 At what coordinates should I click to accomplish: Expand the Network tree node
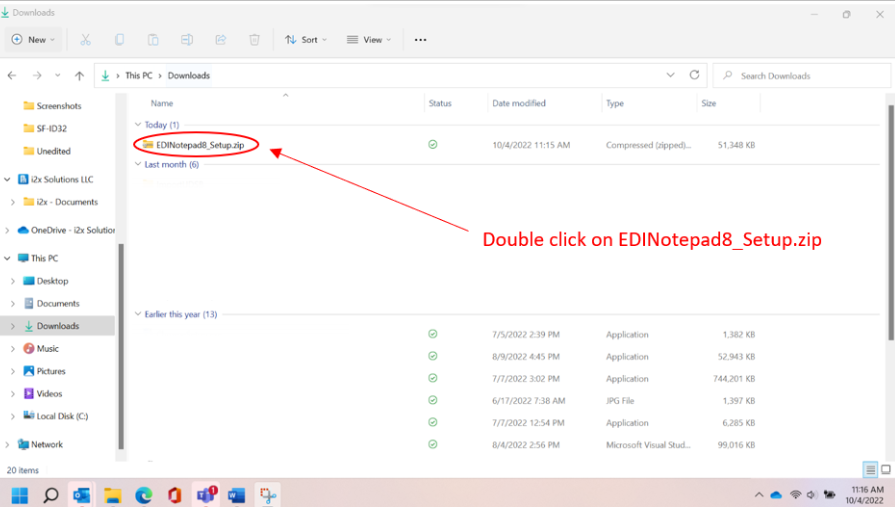click(x=7, y=444)
